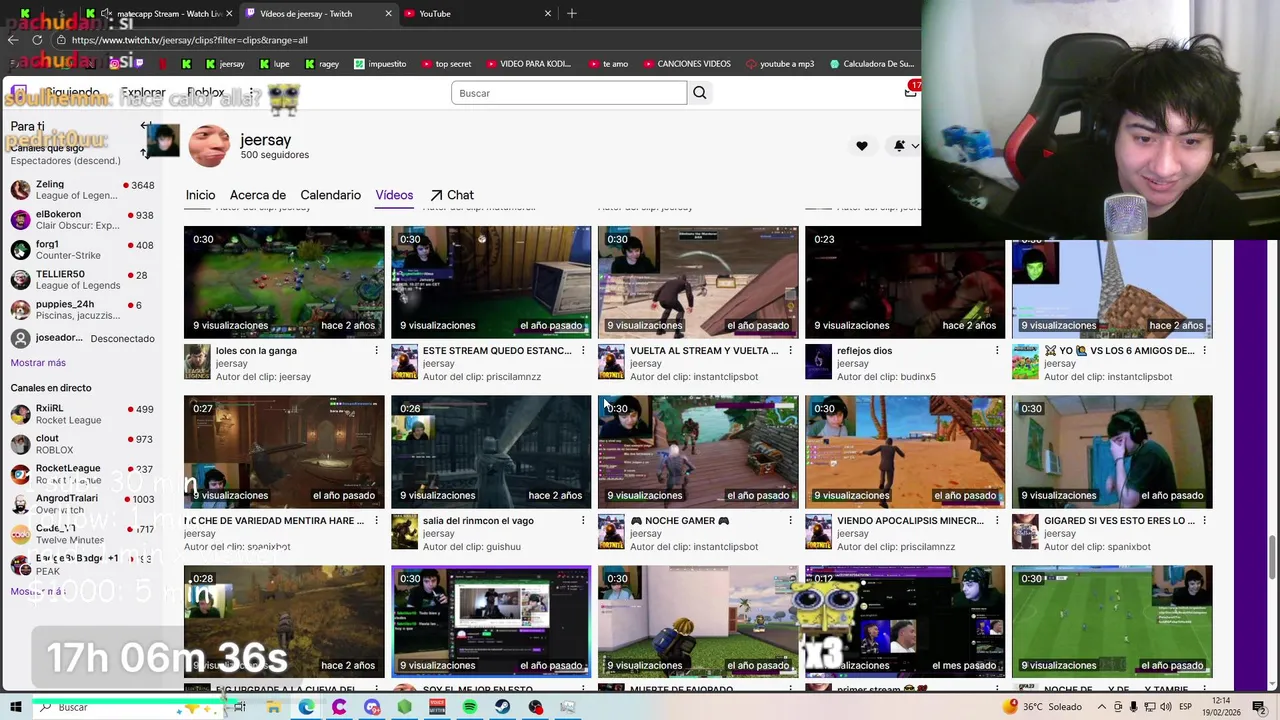Screen dimensions: 1280x720
Task: Open options menu for 'VIENDO APOCALIPSIS MINECR...' clip
Action: point(997,521)
